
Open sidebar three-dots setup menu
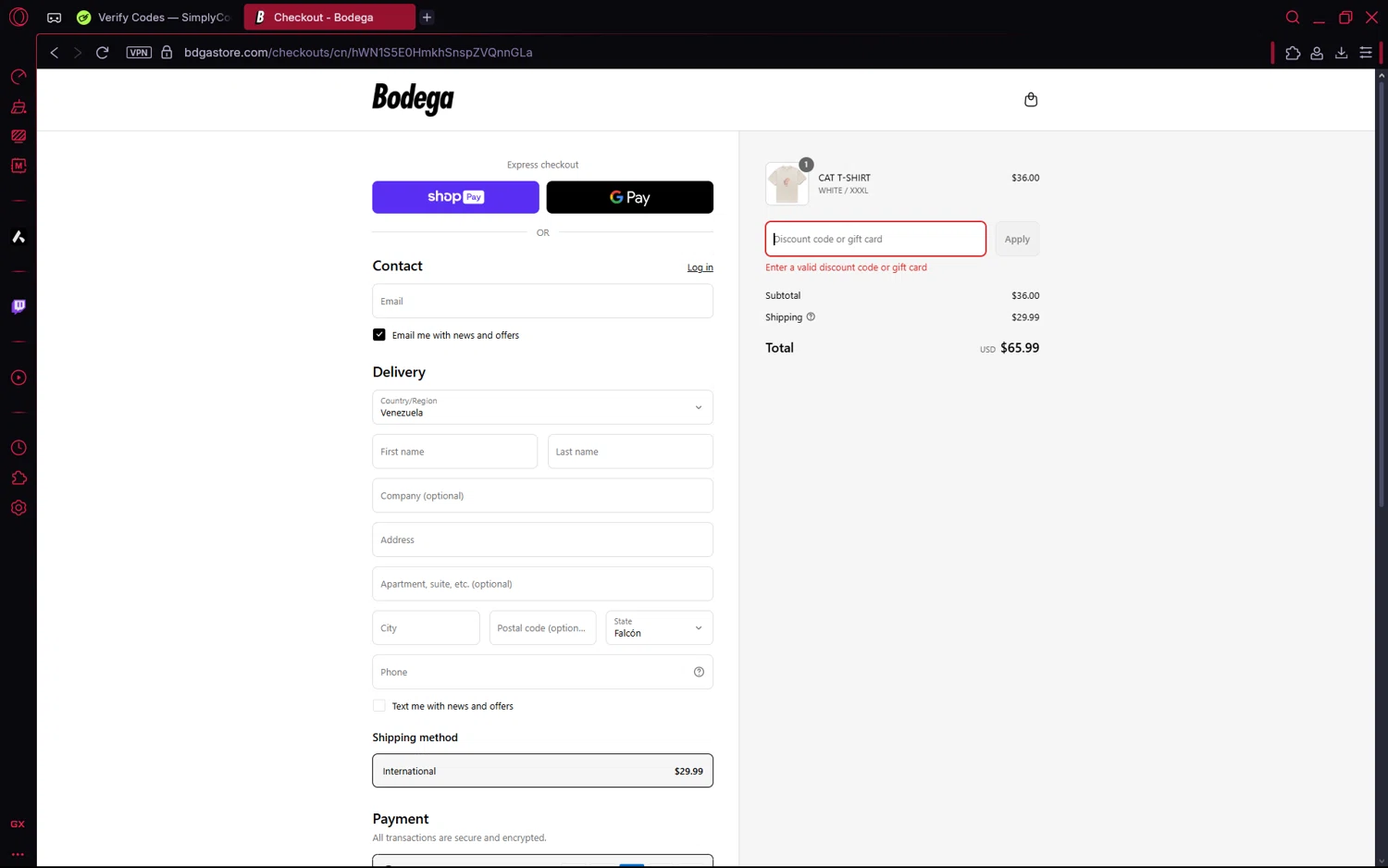coord(18,854)
